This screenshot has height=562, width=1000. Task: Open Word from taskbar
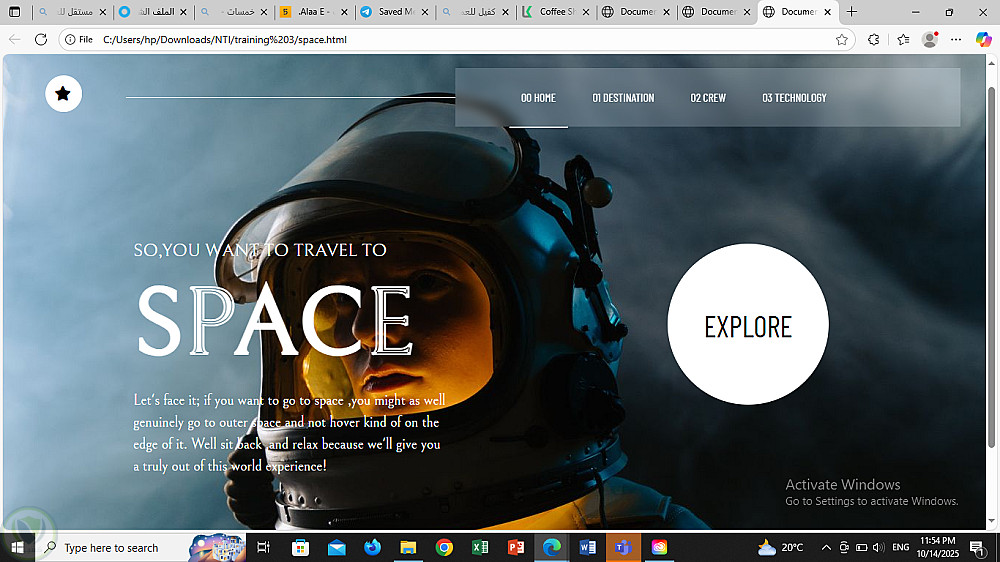(587, 547)
